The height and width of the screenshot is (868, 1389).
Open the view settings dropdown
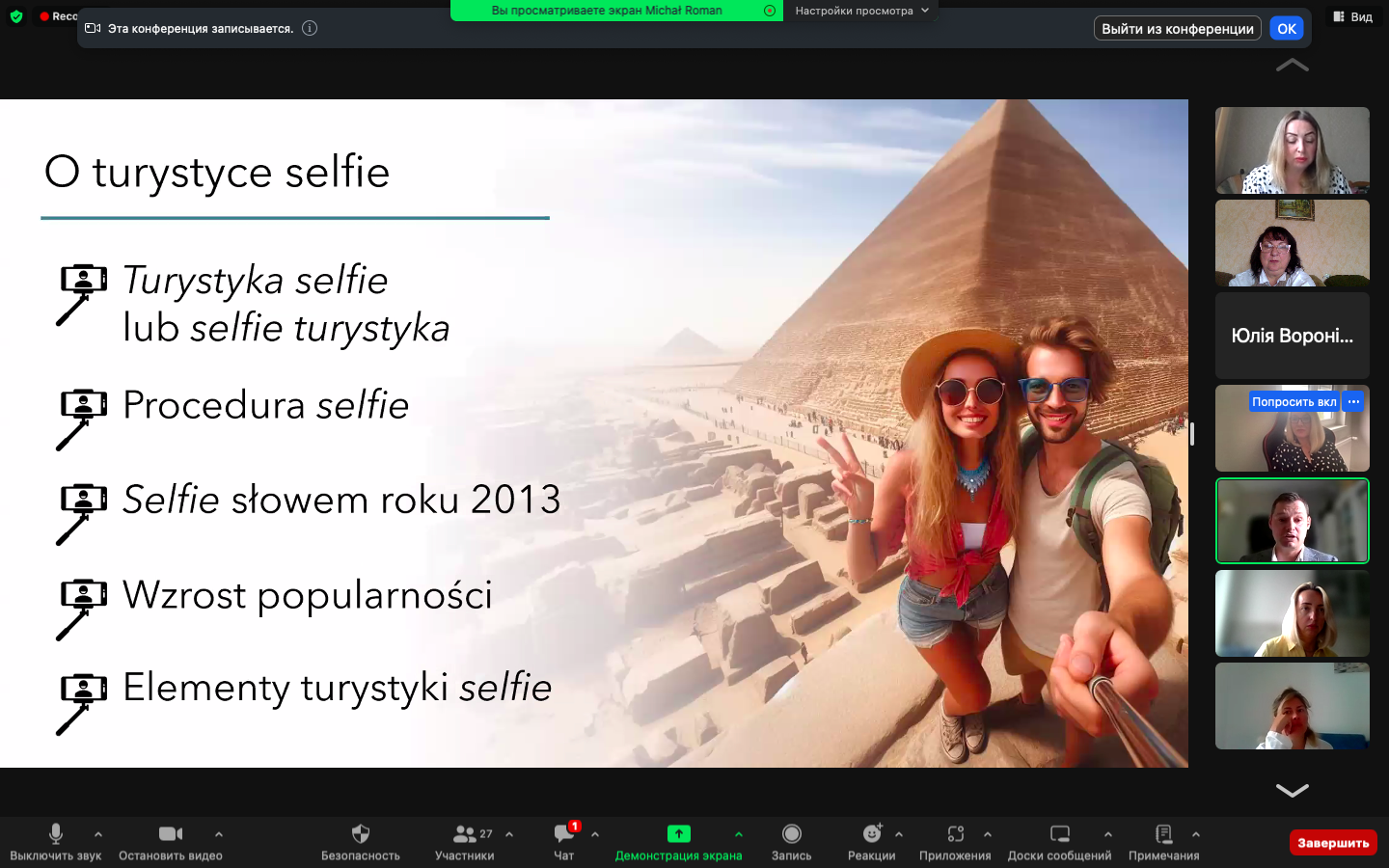(x=861, y=11)
